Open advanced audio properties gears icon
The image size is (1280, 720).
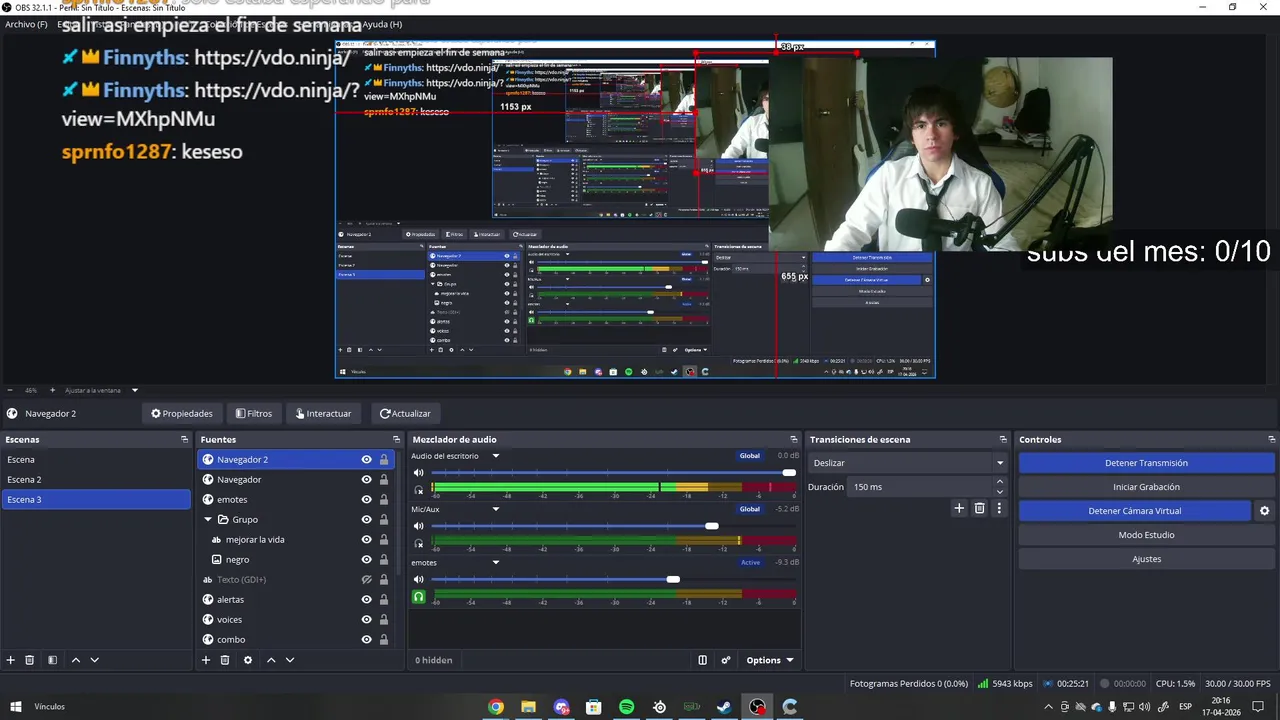point(726,660)
